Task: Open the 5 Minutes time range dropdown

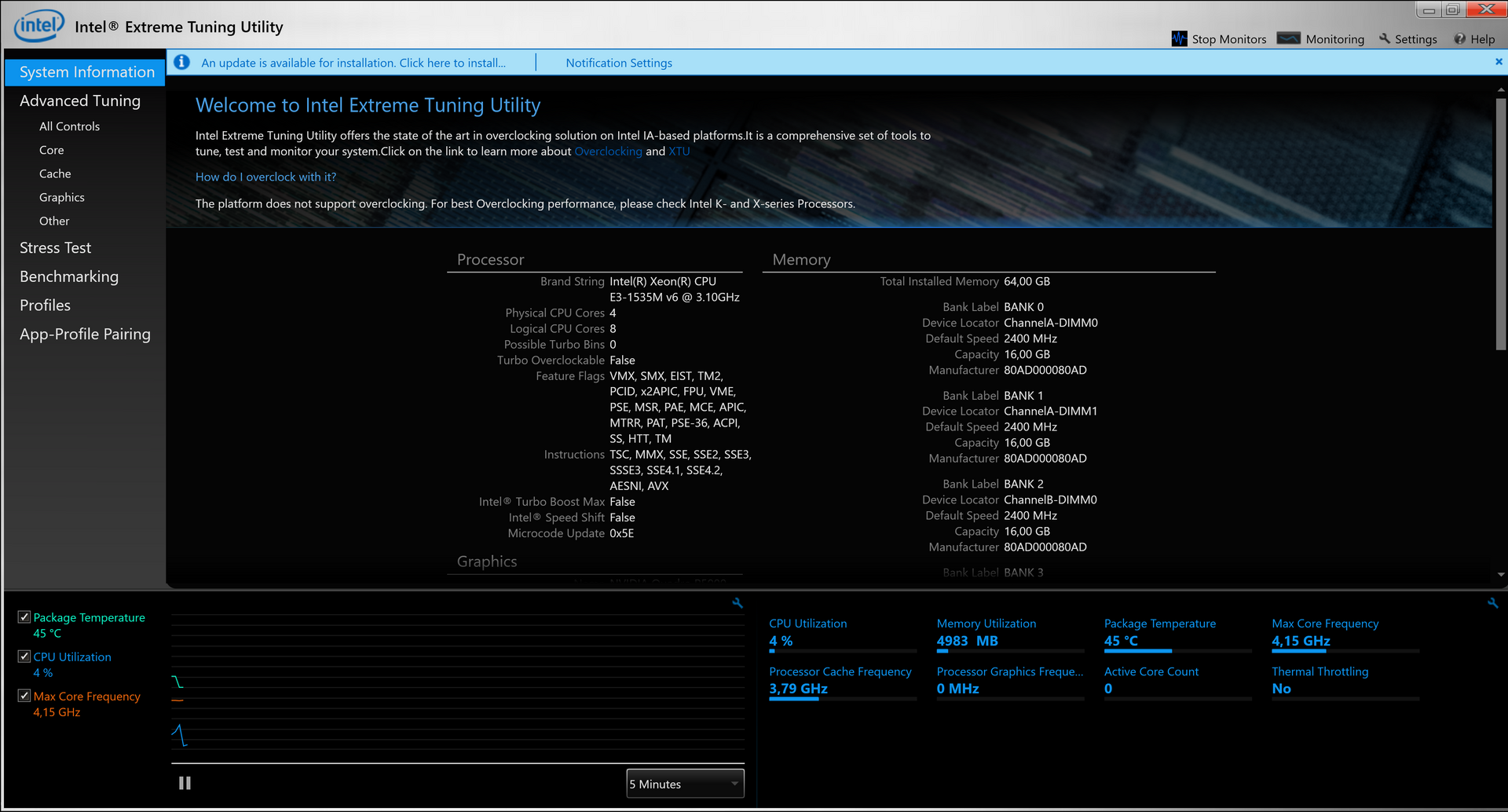Action: coord(684,783)
